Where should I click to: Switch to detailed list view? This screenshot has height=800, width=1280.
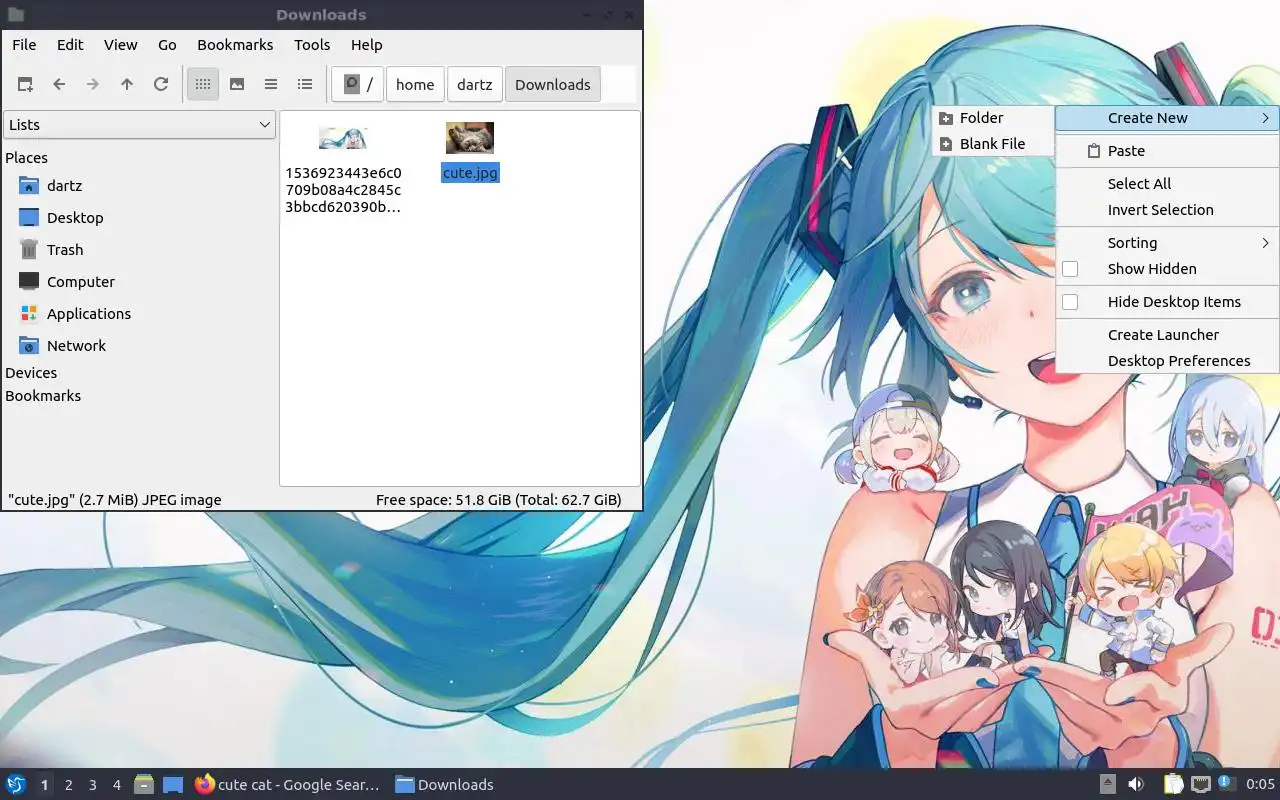[x=305, y=85]
